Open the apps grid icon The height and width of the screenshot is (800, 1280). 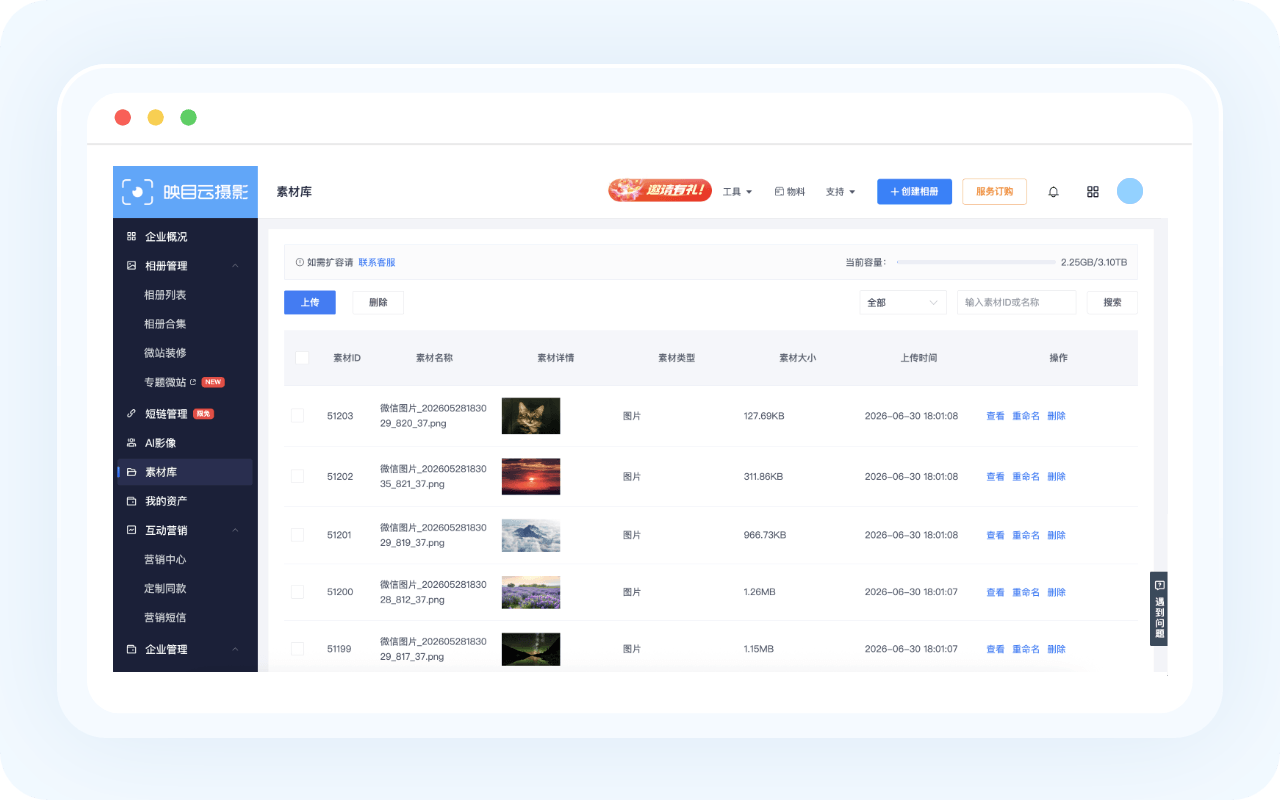(x=1093, y=192)
